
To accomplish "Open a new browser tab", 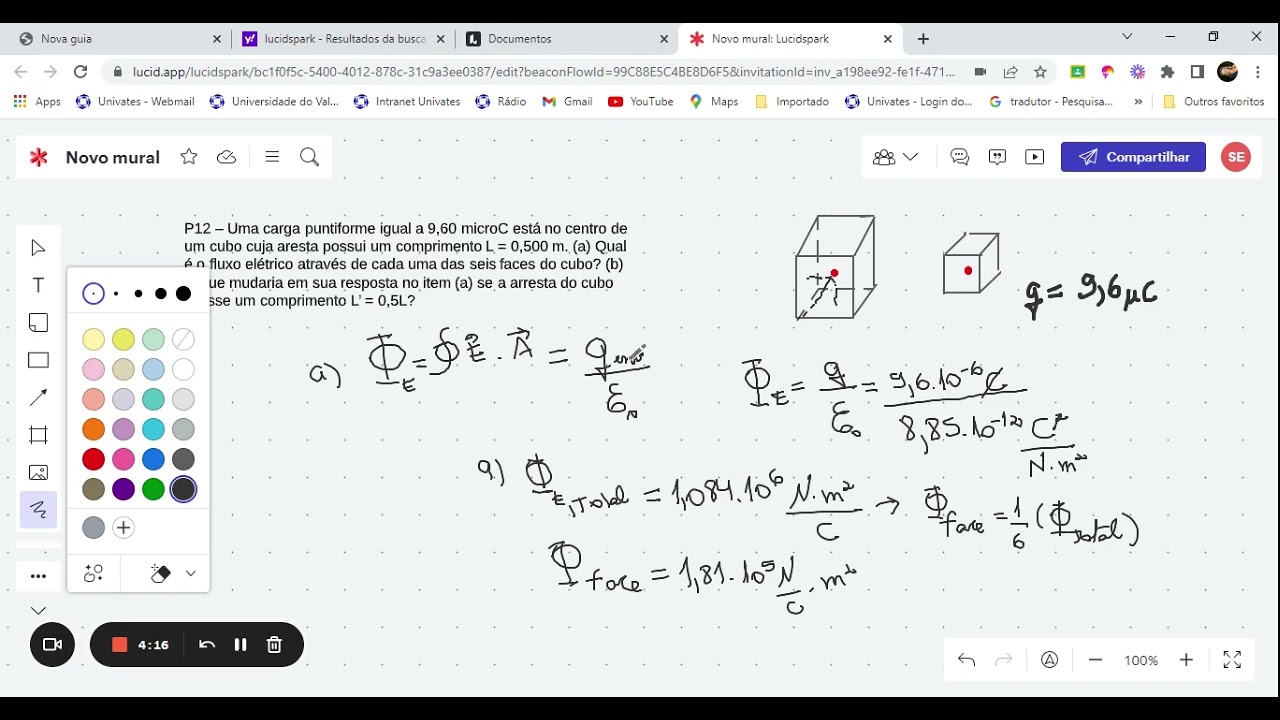I will pos(923,39).
